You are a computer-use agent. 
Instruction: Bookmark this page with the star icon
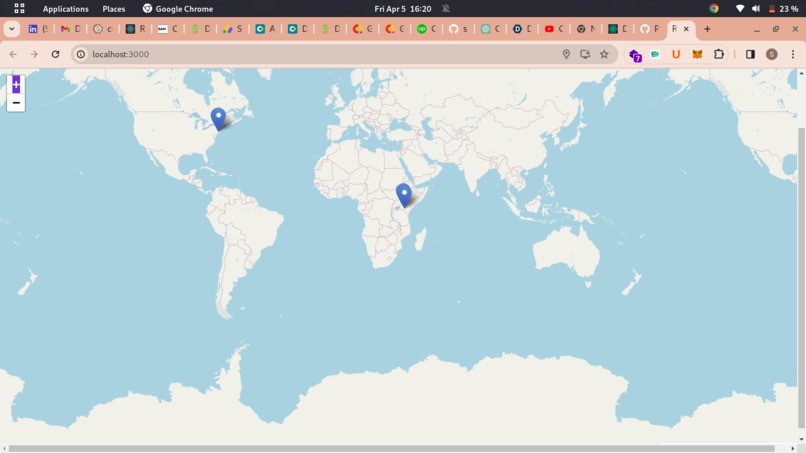[604, 54]
